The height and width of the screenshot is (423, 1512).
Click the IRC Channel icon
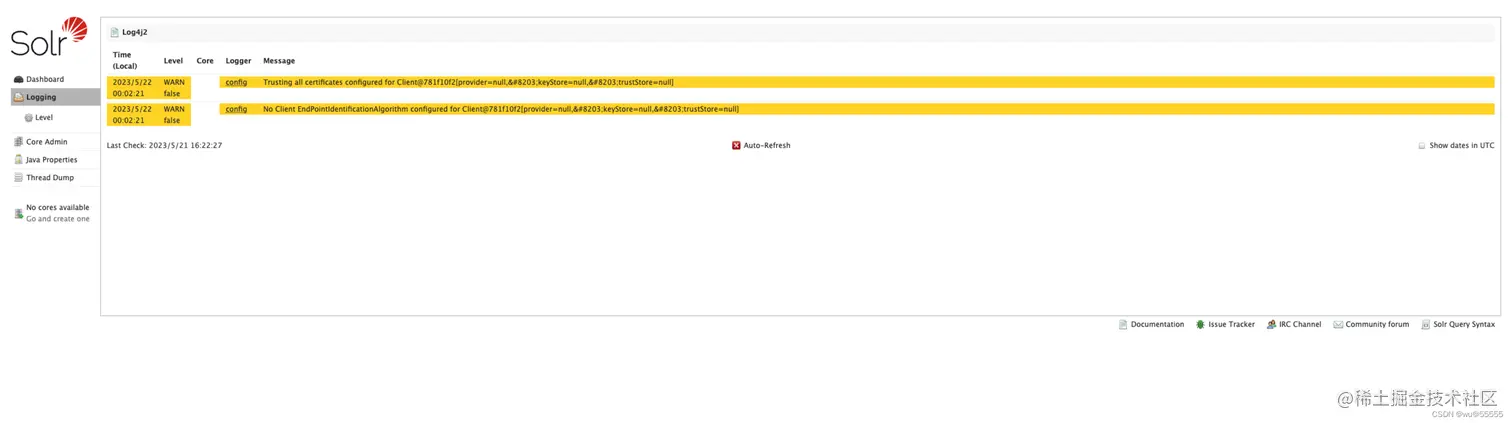tap(1271, 324)
